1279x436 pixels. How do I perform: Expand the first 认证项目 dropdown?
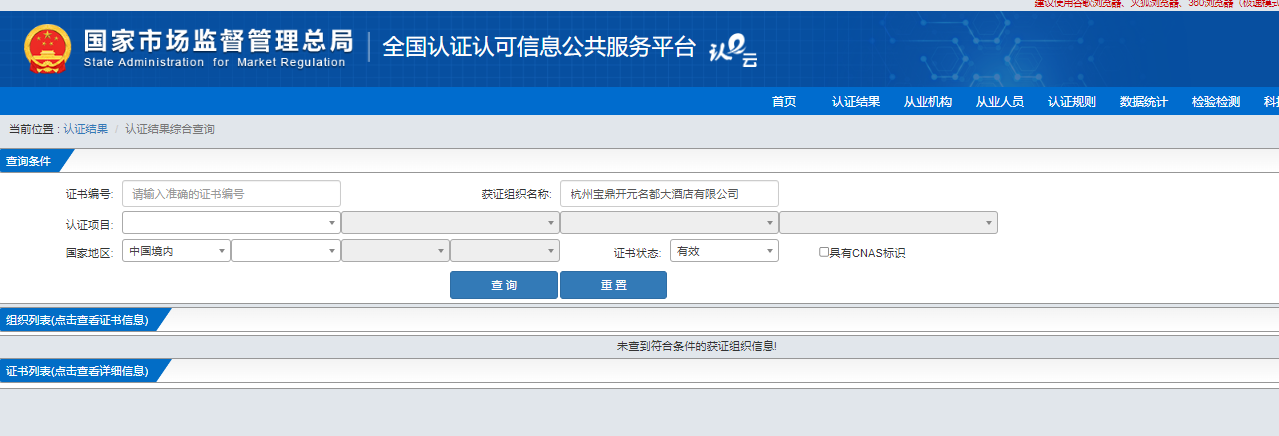coord(231,223)
